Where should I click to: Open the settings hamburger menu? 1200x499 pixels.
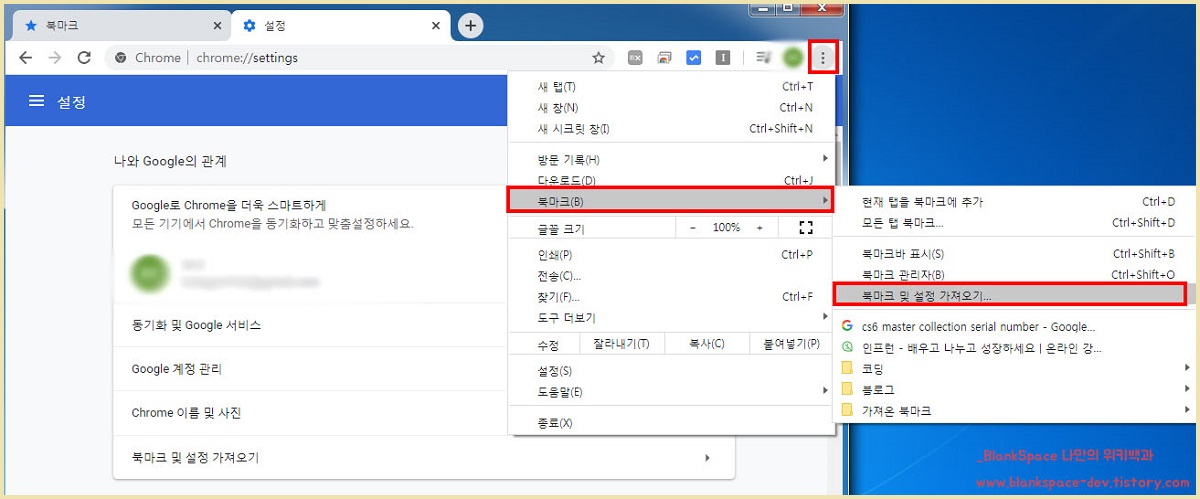(x=36, y=101)
